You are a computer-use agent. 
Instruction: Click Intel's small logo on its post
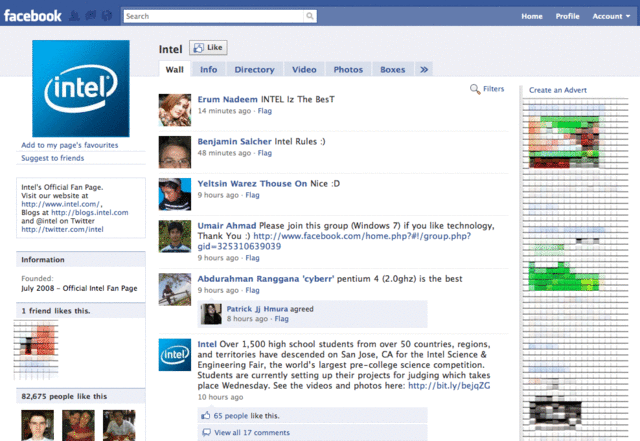click(175, 354)
